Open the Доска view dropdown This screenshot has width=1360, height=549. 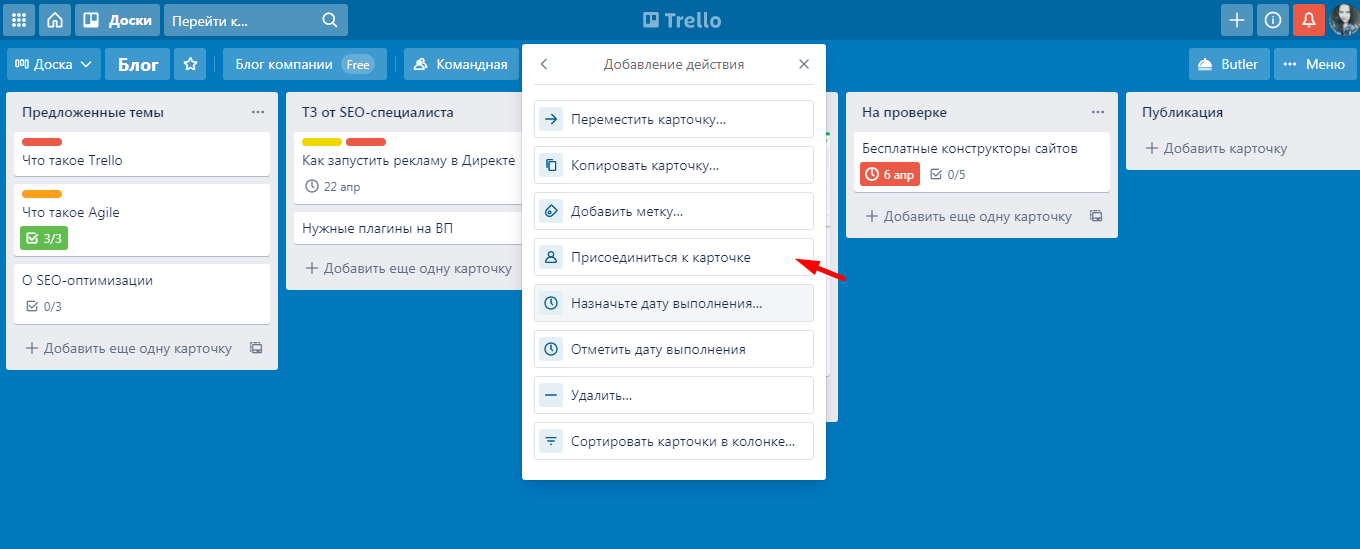(x=54, y=64)
